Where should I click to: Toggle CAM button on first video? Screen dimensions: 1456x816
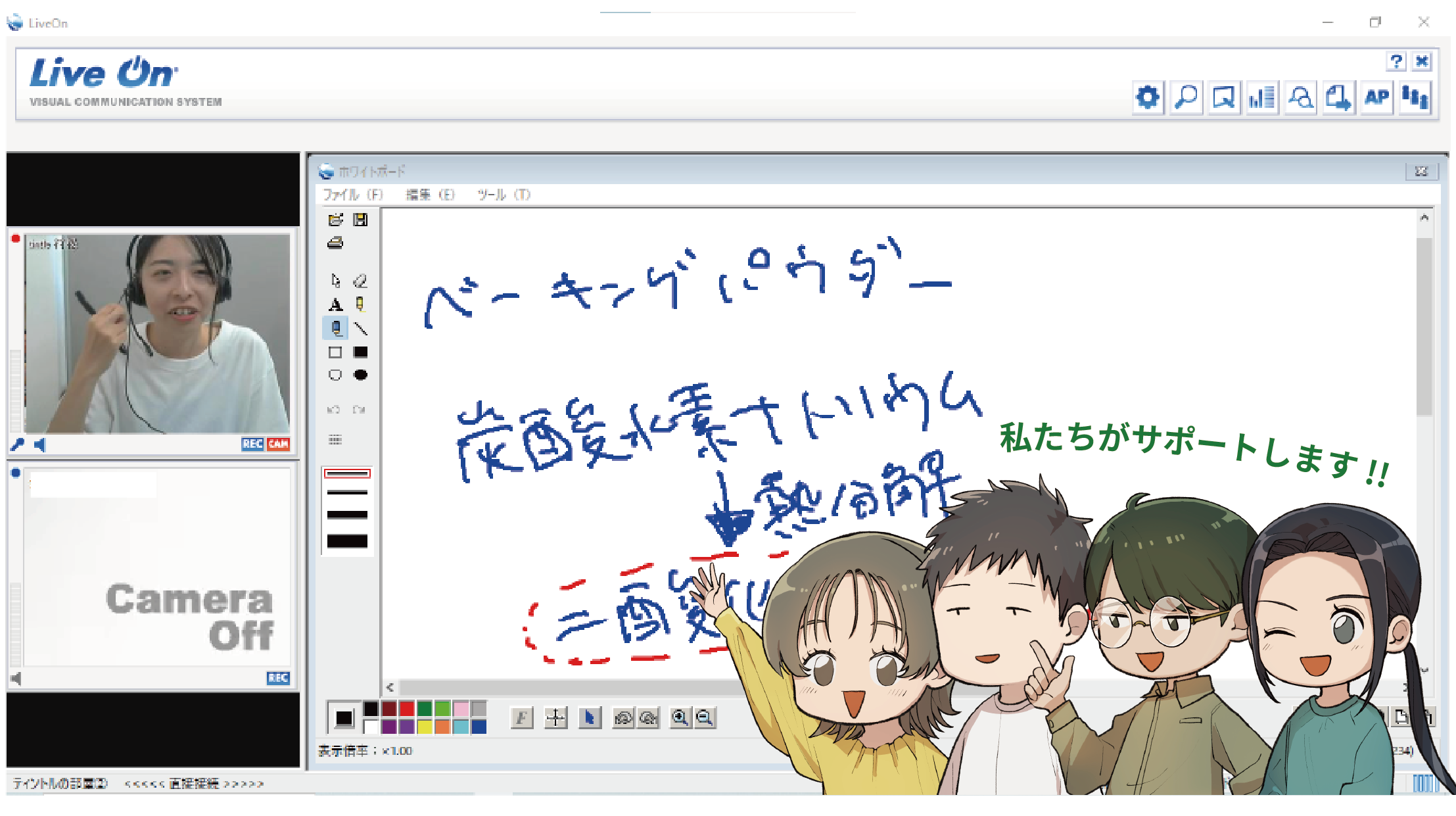[278, 444]
